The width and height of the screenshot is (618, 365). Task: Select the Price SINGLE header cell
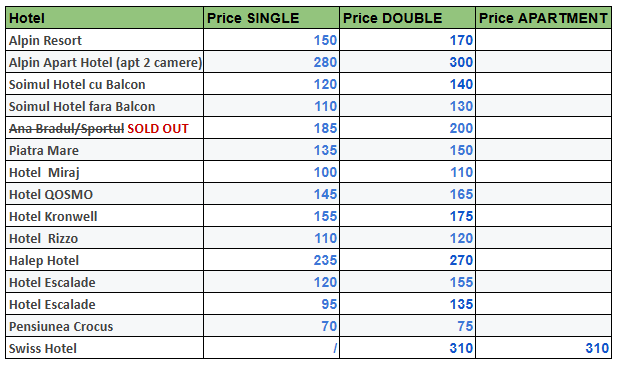[x=271, y=18]
